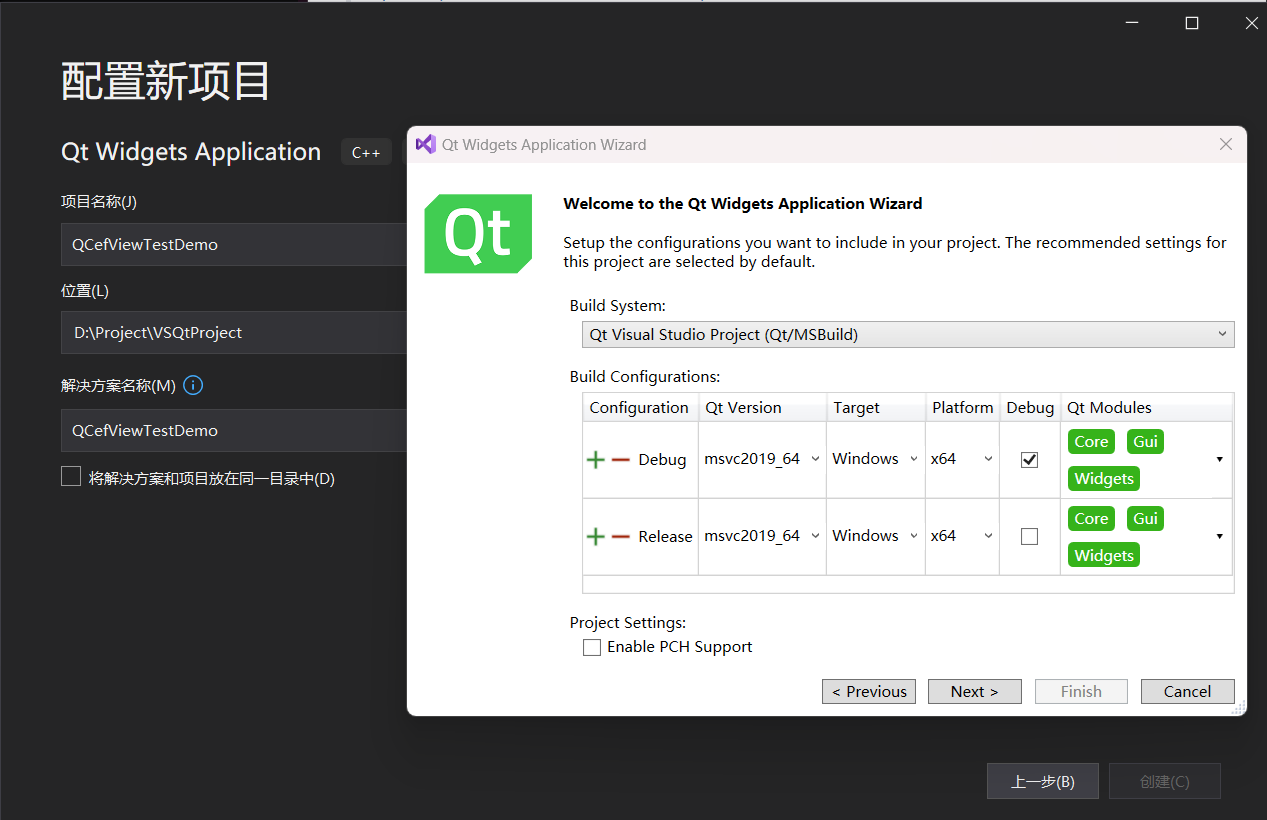Close the Qt Widgets Application Wizard dialog
This screenshot has width=1267, height=820.
[x=1226, y=144]
